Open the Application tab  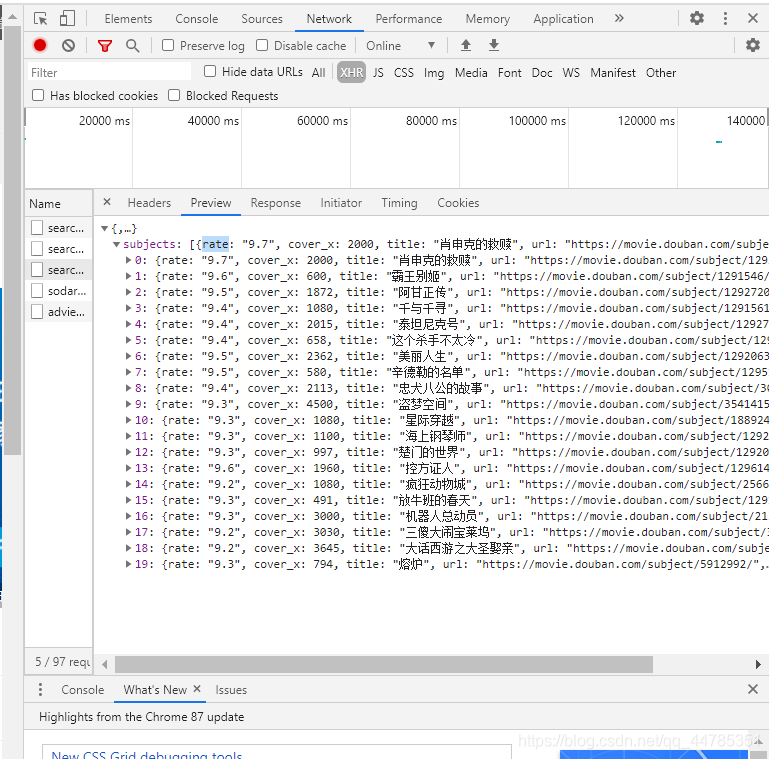pos(563,19)
